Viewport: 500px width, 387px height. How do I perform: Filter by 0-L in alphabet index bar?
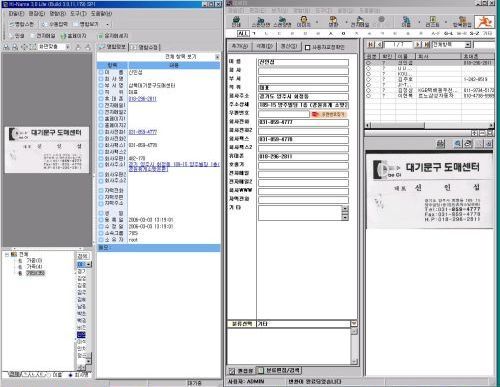click(x=448, y=34)
